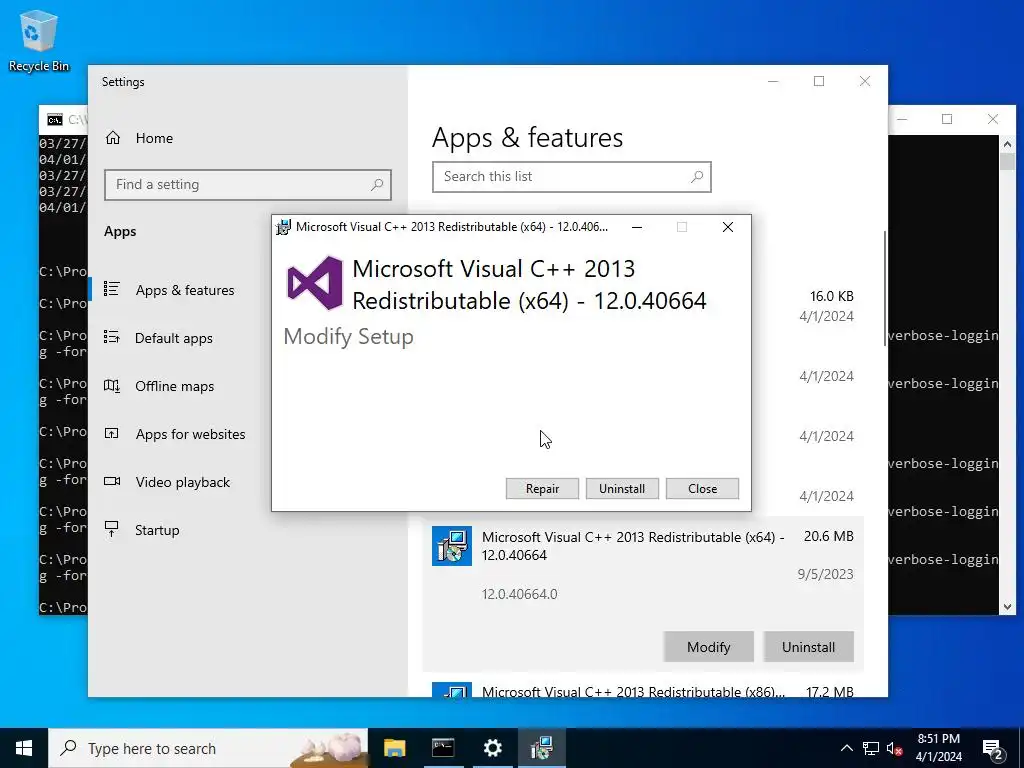
Task: Click the network tray icon
Action: point(871,748)
